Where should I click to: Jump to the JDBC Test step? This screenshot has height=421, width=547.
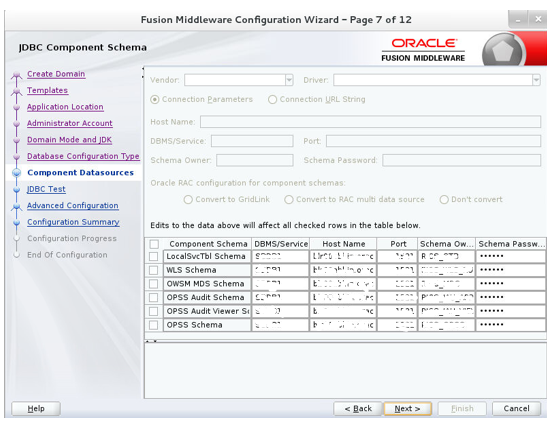pos(46,189)
